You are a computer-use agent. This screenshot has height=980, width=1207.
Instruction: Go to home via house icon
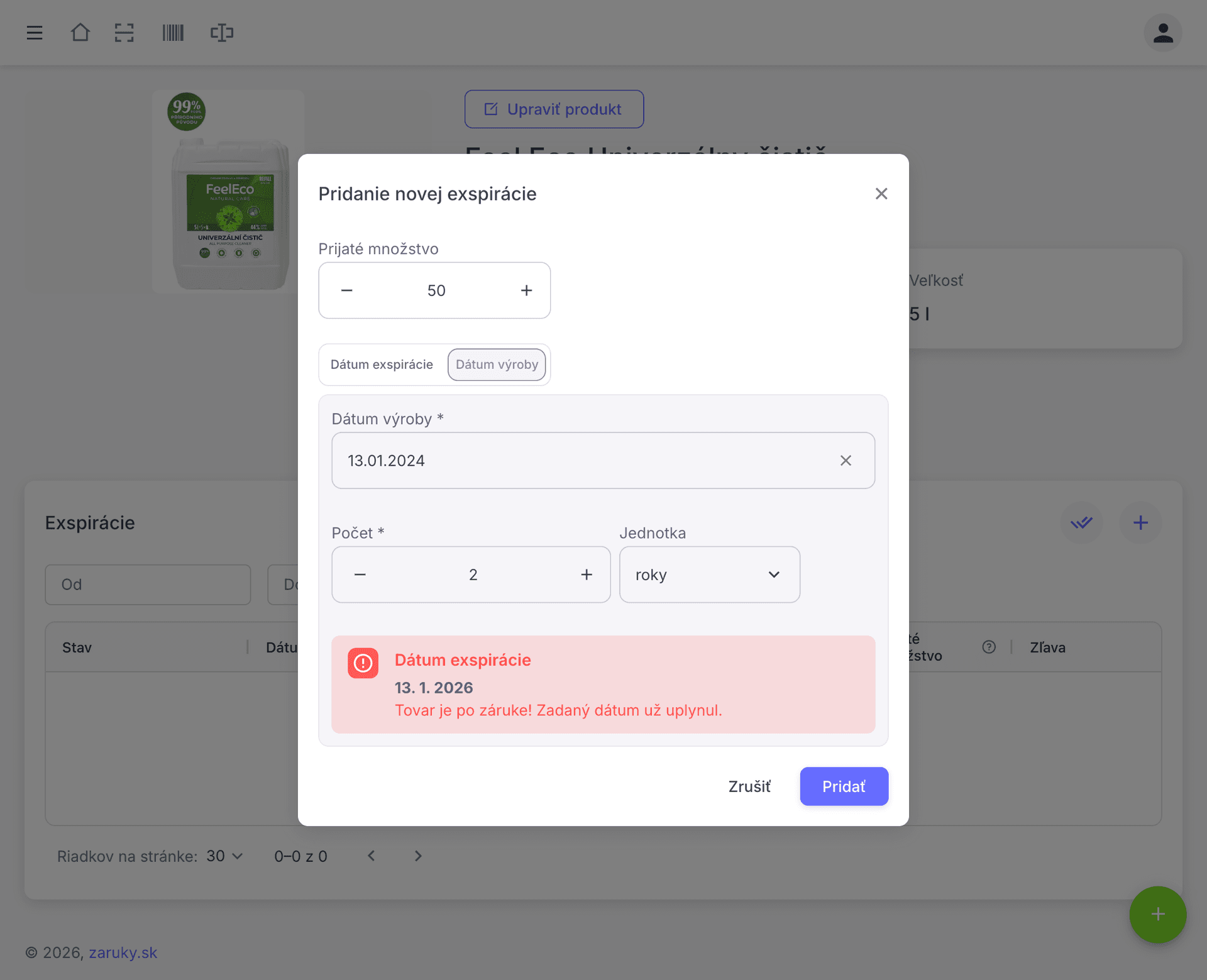tap(80, 33)
